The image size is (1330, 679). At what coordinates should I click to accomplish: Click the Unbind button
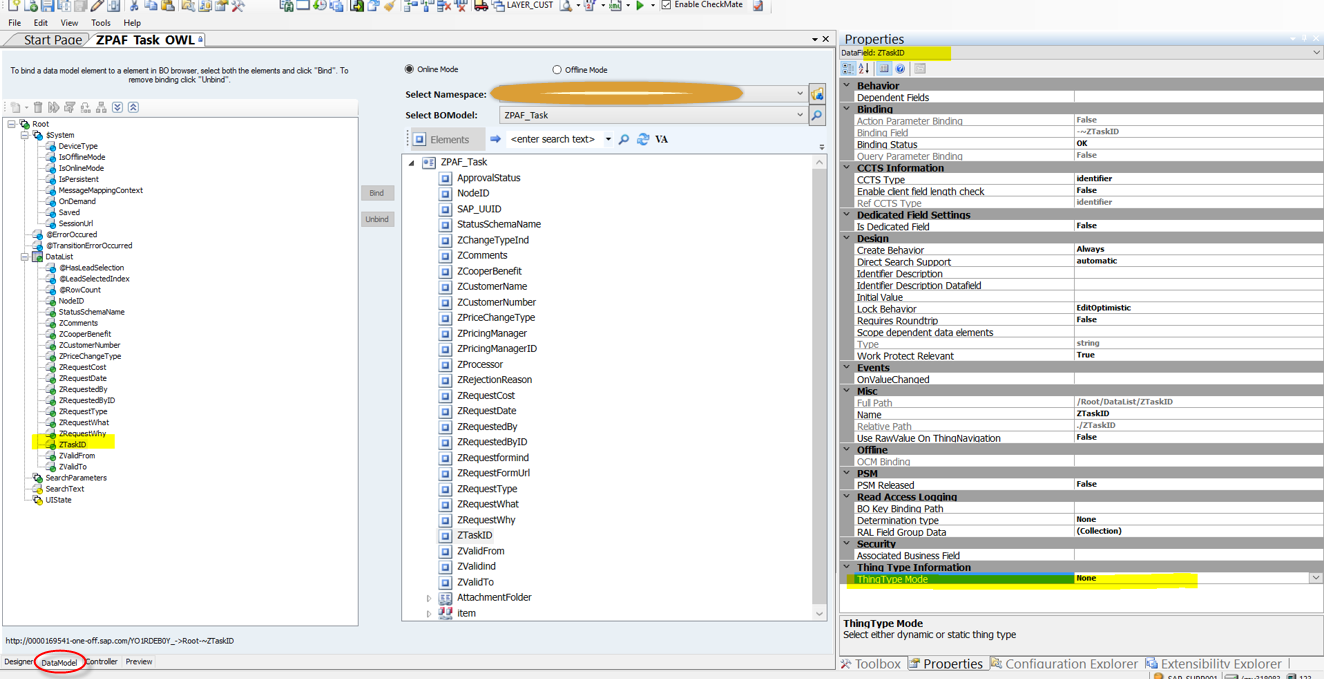376,219
